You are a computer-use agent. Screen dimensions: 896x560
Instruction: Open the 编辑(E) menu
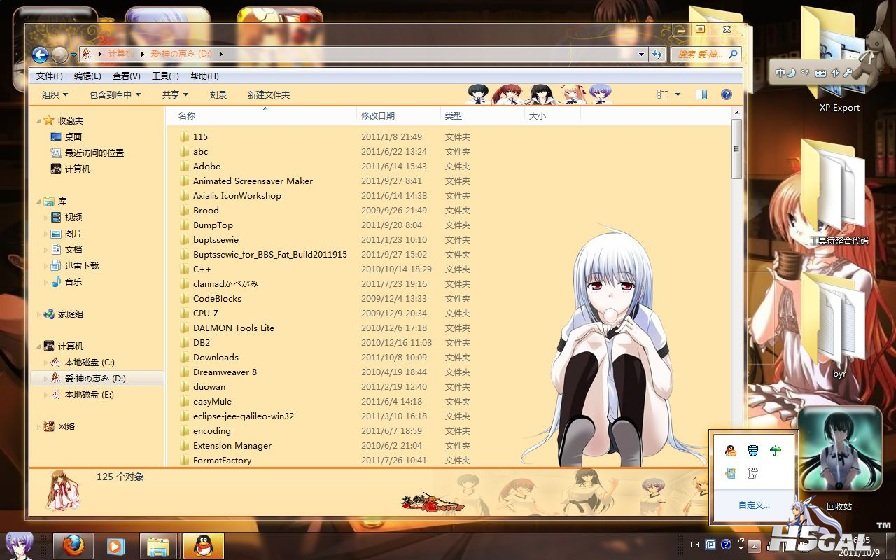coord(87,76)
